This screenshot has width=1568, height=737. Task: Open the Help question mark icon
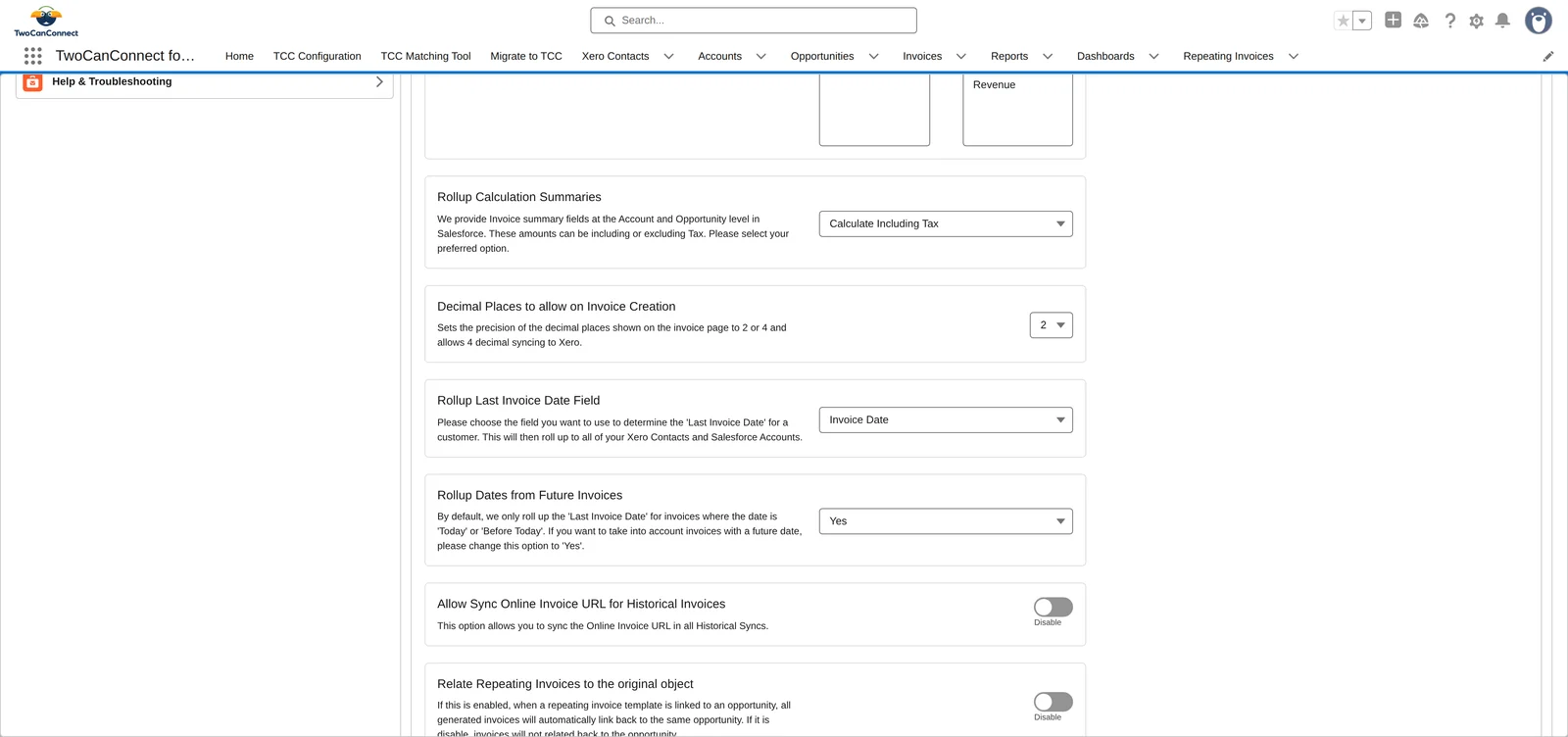(x=1450, y=21)
